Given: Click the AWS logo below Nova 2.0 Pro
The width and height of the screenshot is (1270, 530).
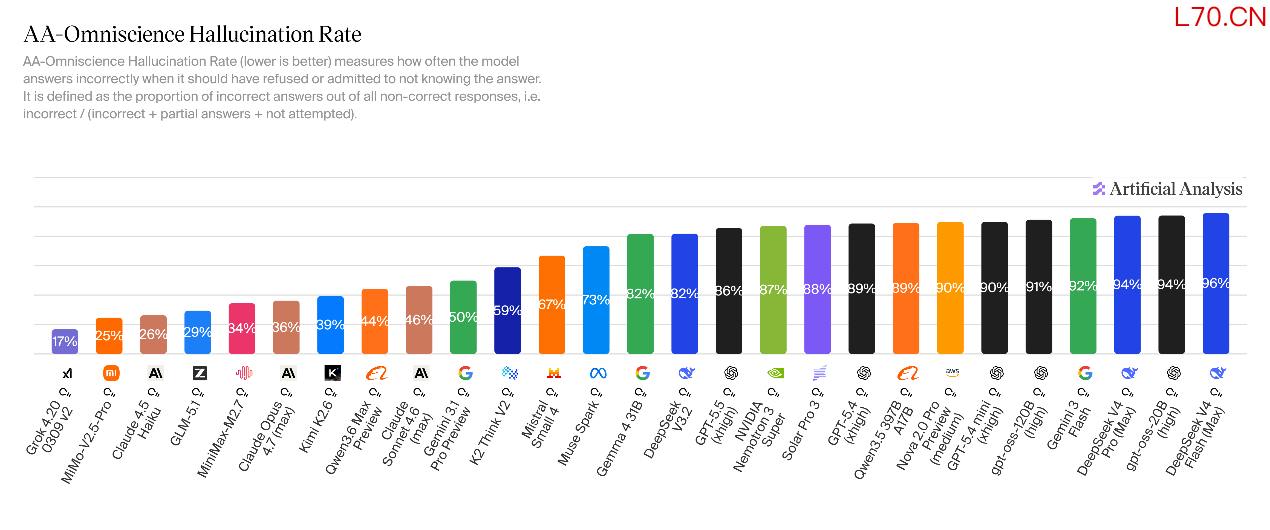Looking at the screenshot, I should (951, 372).
